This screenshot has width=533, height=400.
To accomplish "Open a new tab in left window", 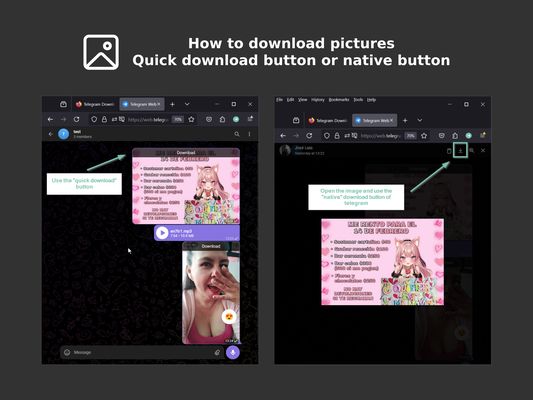I will [x=172, y=104].
